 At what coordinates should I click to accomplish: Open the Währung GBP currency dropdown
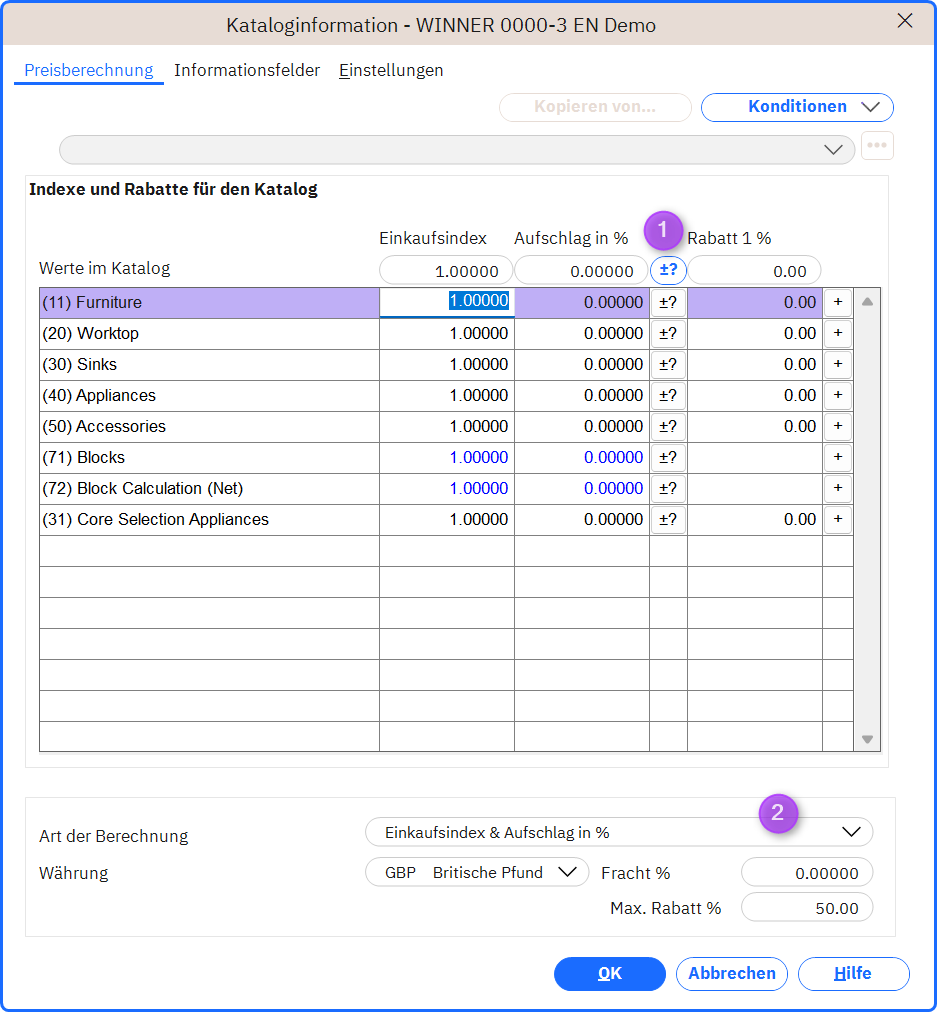click(x=477, y=873)
